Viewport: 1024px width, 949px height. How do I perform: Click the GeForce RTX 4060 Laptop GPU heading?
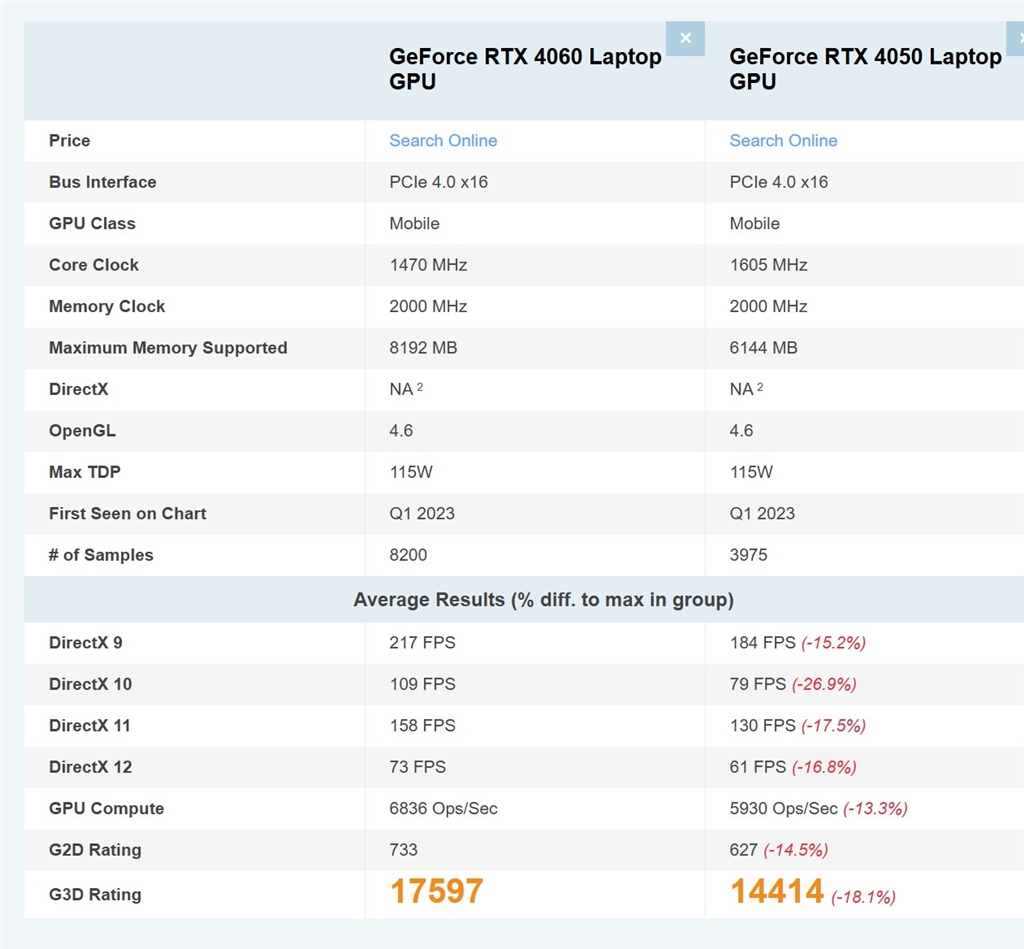point(525,69)
